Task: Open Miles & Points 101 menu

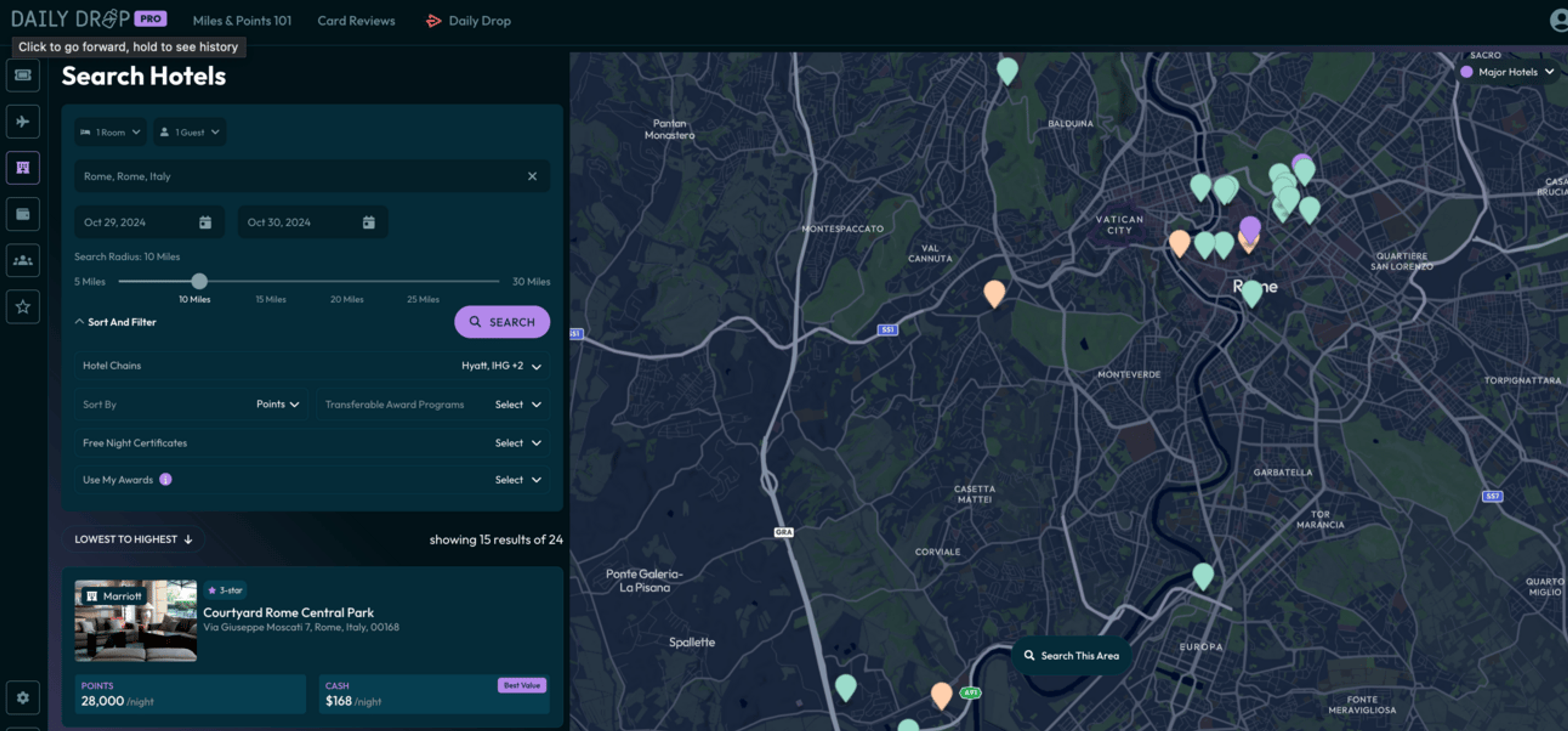Action: pos(242,21)
